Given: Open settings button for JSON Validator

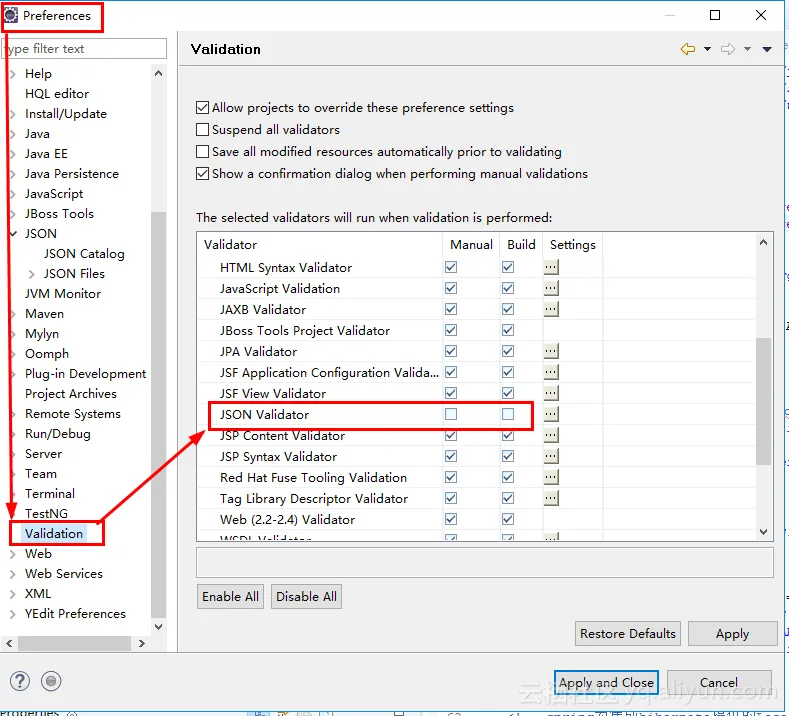Looking at the screenshot, I should [551, 414].
